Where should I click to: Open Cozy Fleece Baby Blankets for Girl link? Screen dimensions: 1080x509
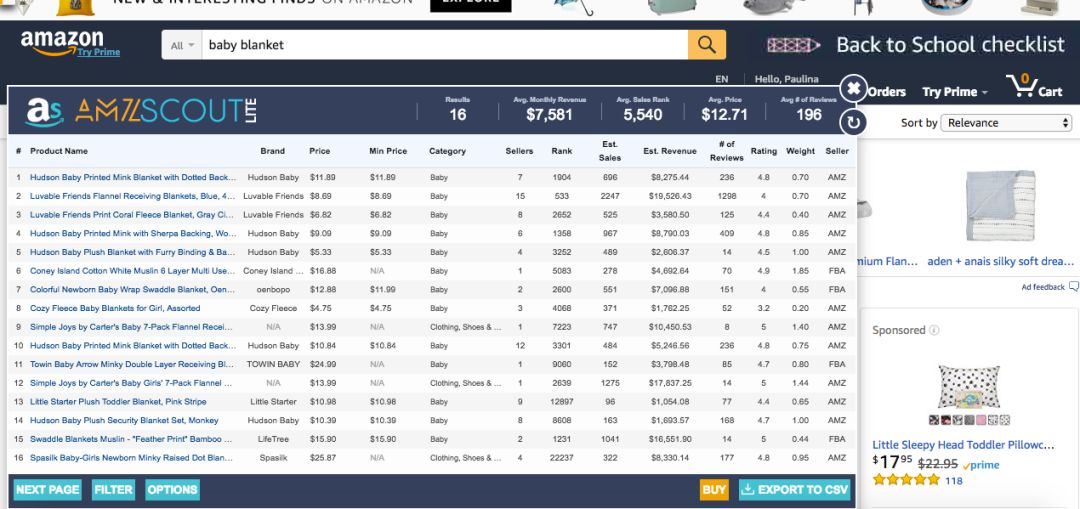tap(115, 308)
